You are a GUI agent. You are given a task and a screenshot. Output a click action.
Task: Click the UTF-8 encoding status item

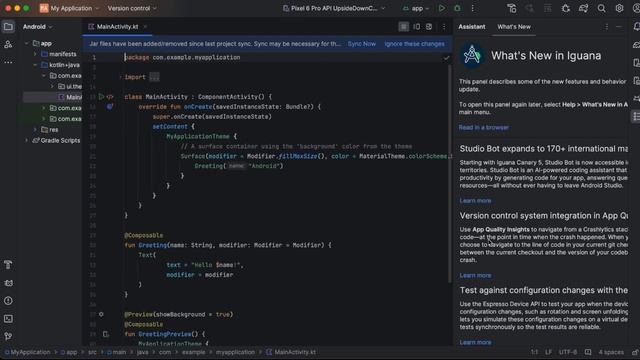(568, 352)
